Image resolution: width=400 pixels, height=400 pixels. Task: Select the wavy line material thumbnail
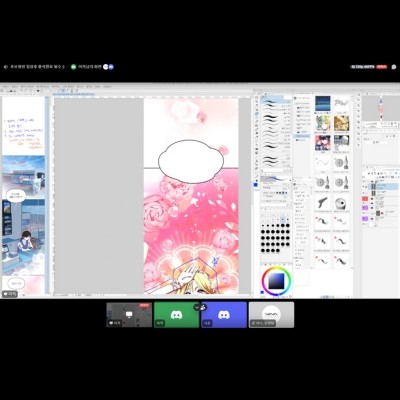click(x=323, y=163)
